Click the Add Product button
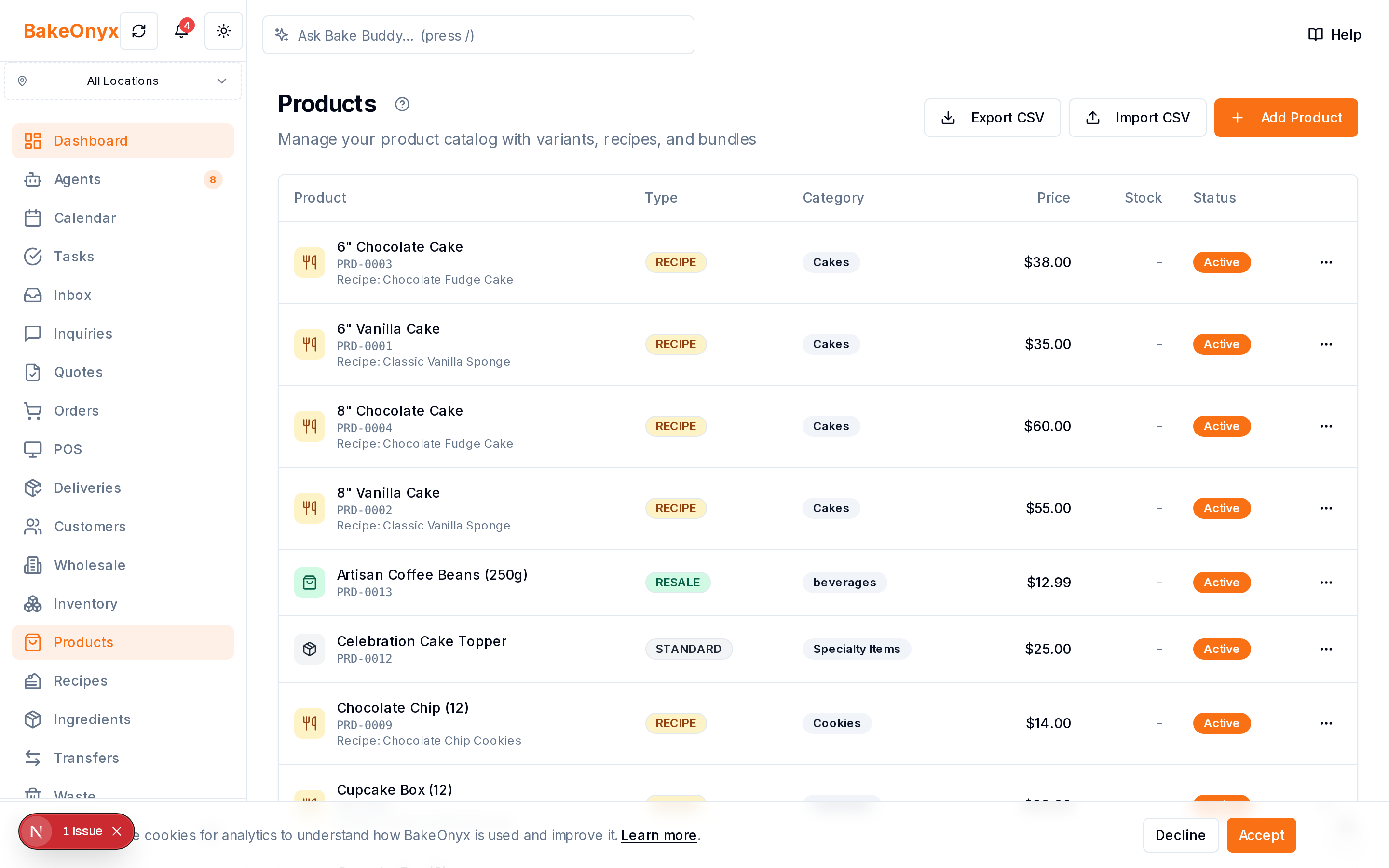The height and width of the screenshot is (868, 1389). 1286,118
